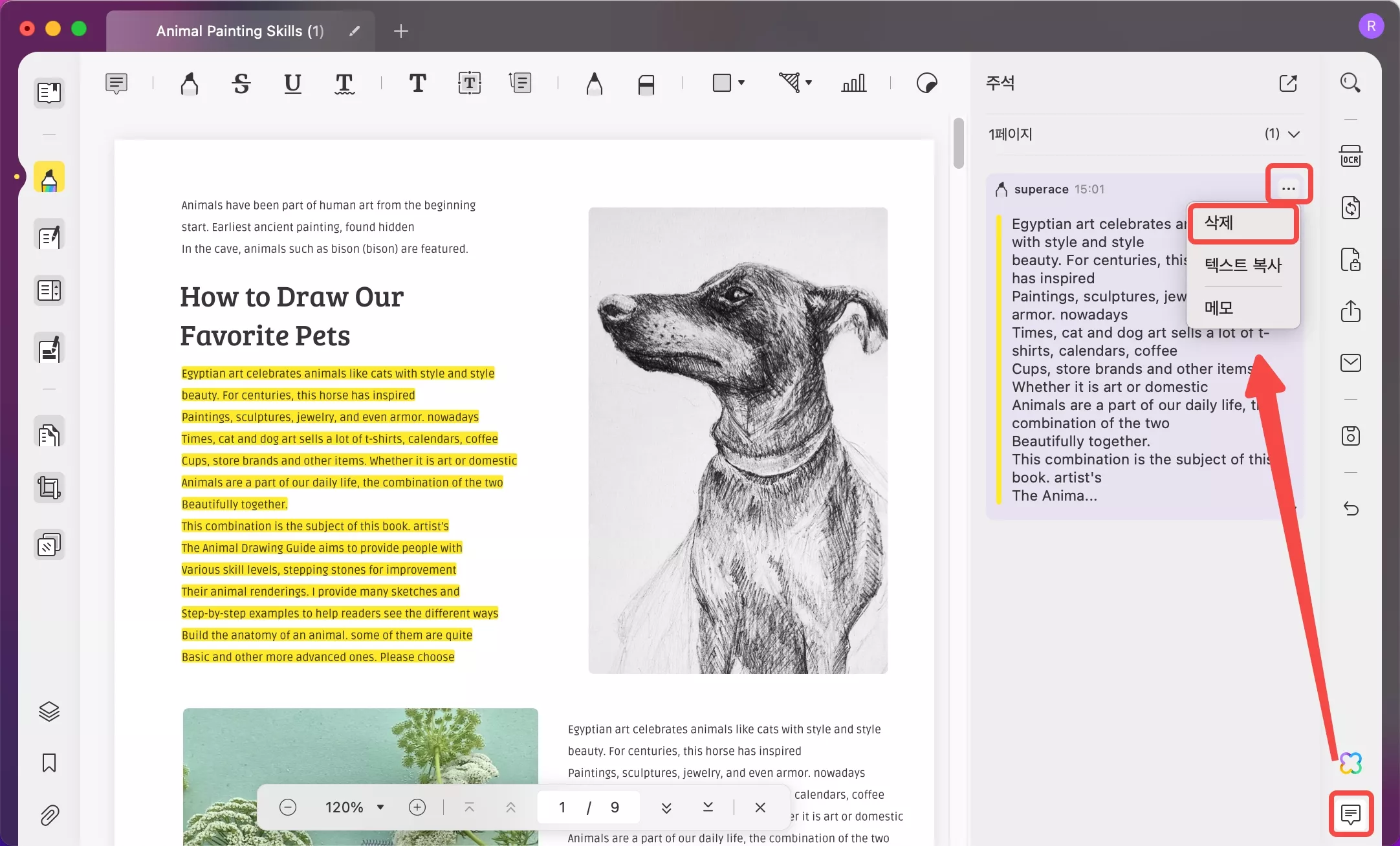Go to the next page
The height and width of the screenshot is (846, 1400).
point(666,807)
